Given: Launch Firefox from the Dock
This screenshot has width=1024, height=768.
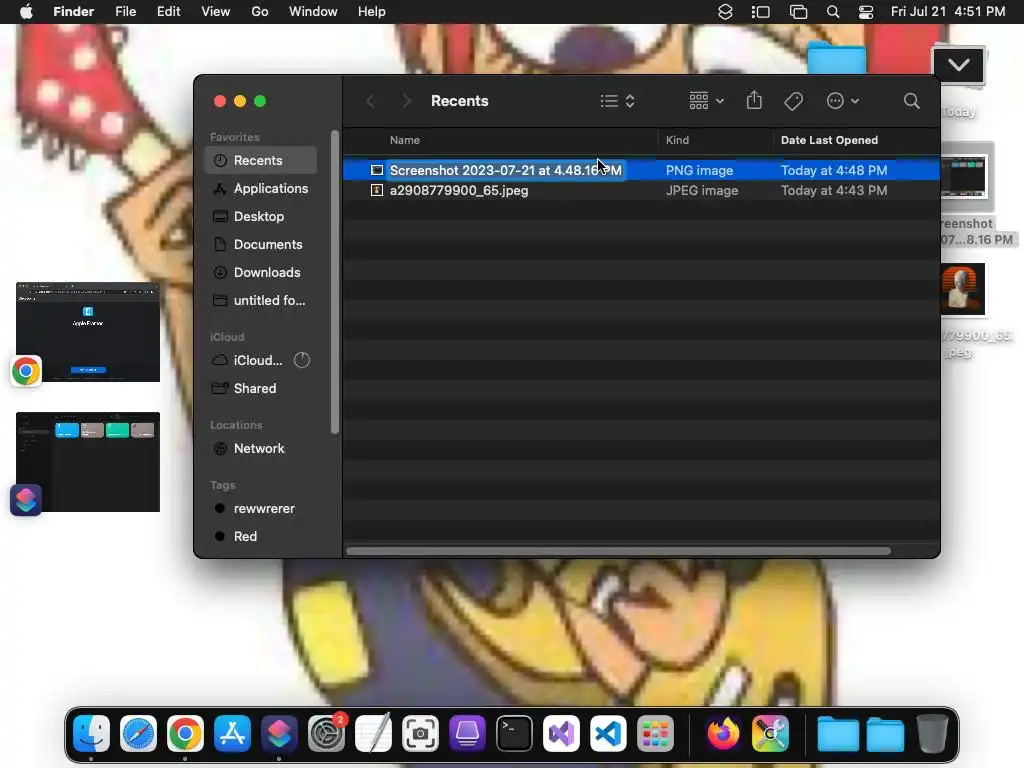Looking at the screenshot, I should pyautogui.click(x=723, y=733).
